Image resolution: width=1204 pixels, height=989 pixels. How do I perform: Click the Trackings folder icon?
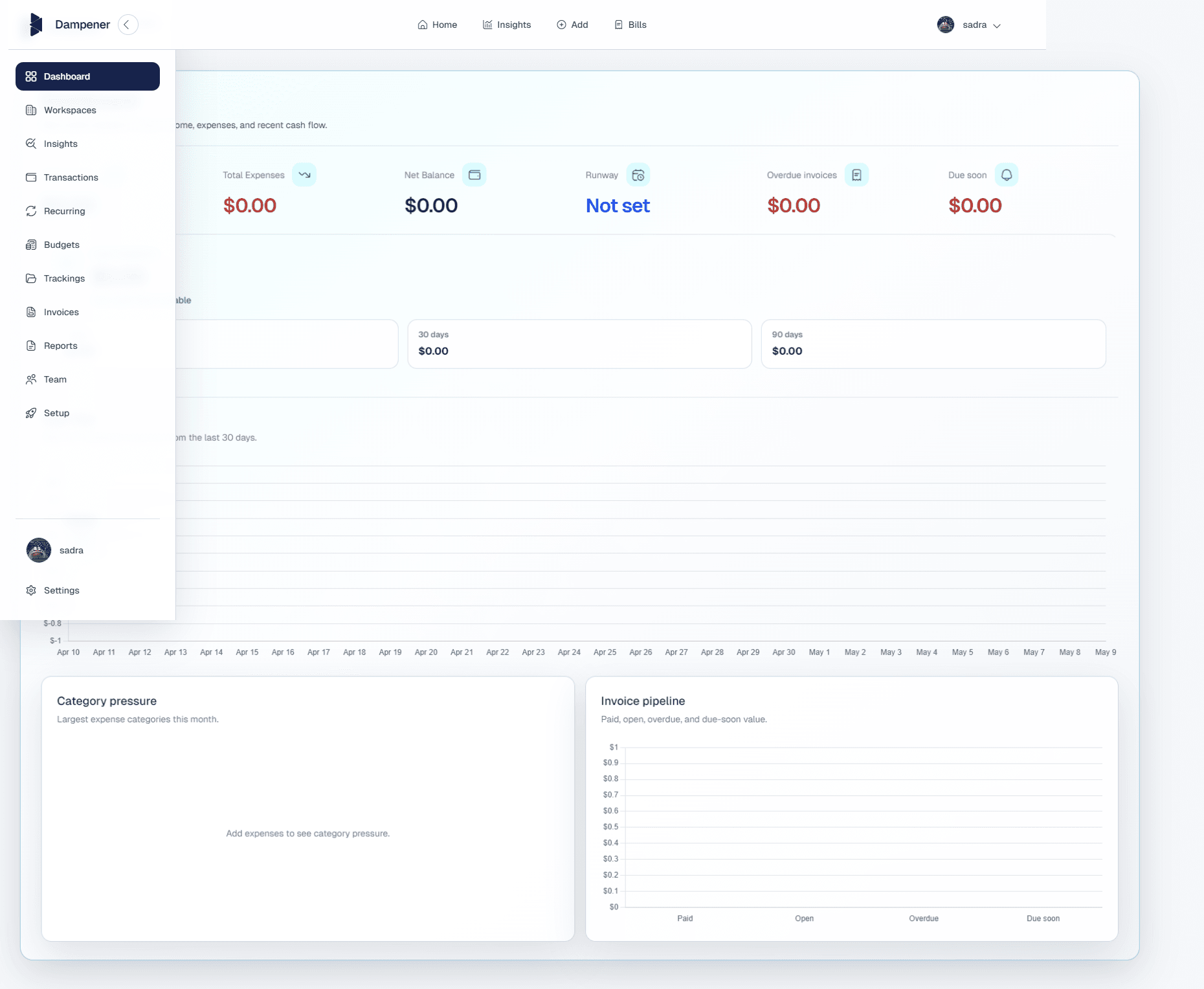(31, 278)
